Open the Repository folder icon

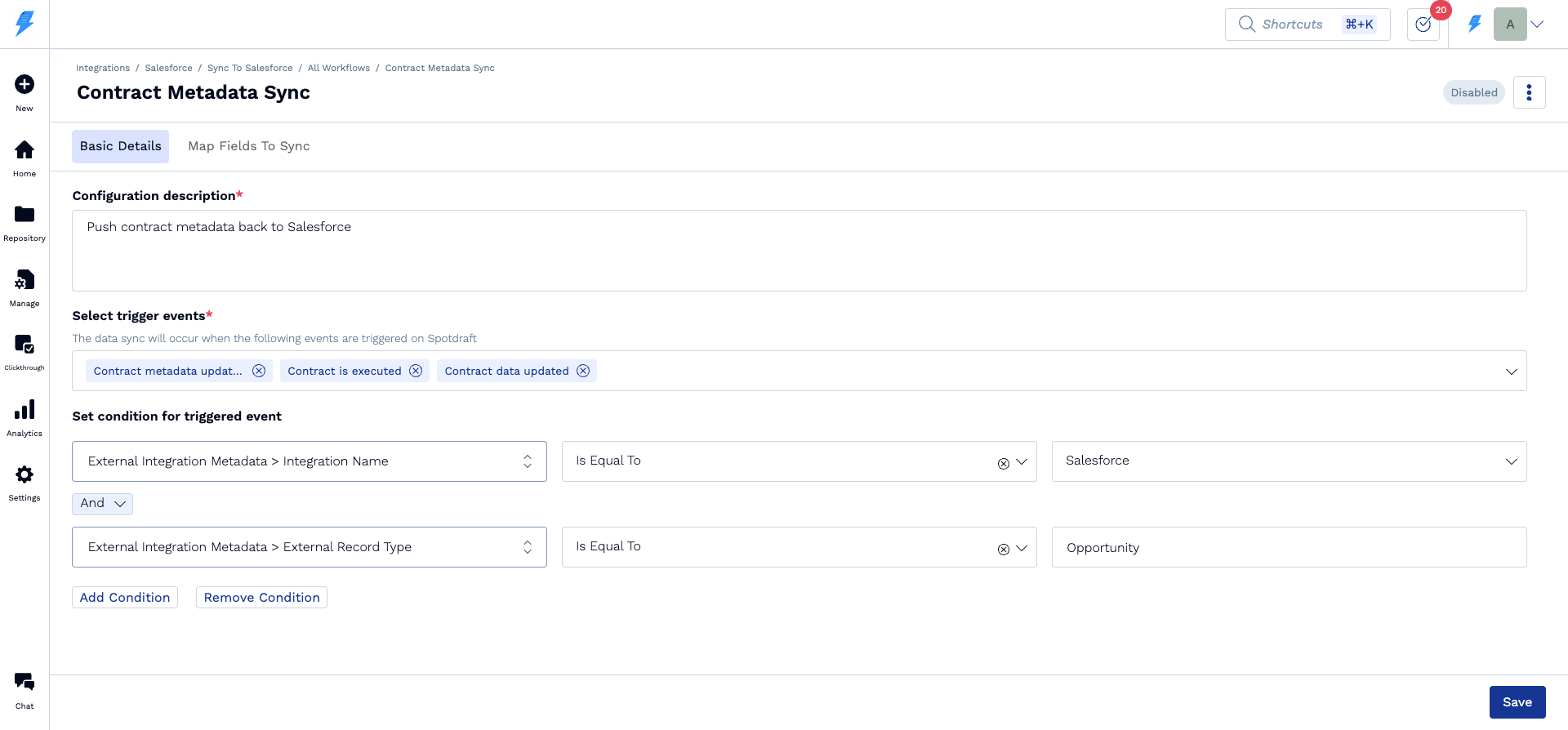24,215
